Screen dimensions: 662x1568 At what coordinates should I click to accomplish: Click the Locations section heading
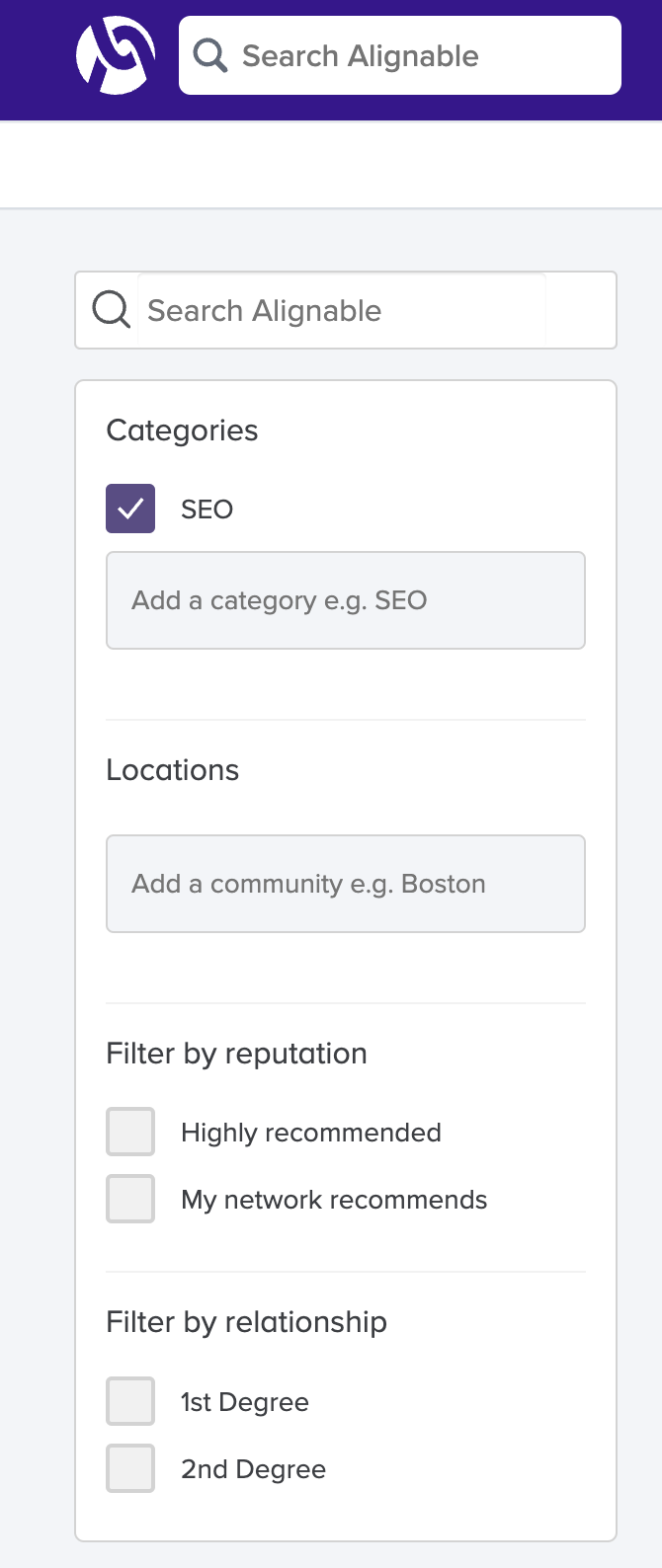(173, 770)
